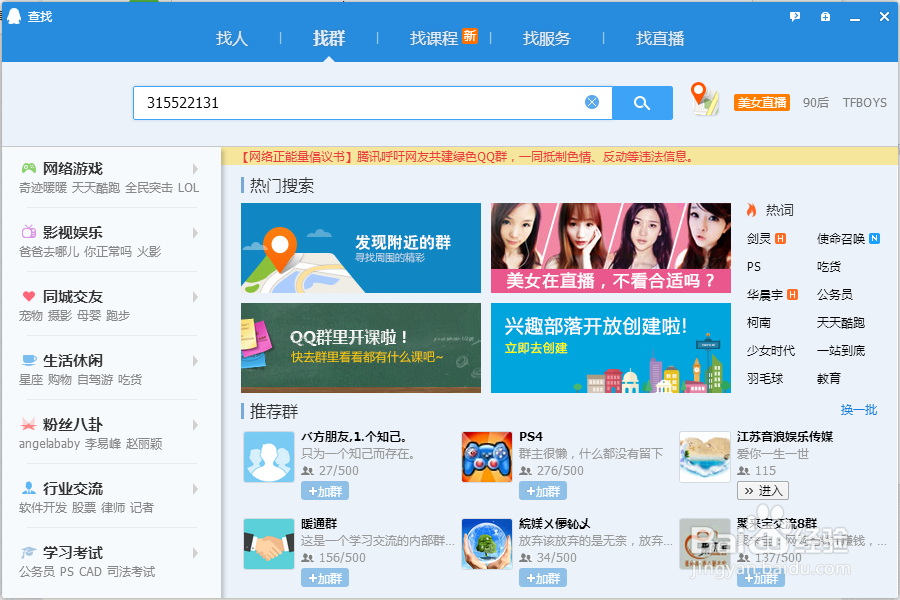Image resolution: width=900 pixels, height=600 pixels.
Task: Click +加群 for the 27/500 group
Action: (325, 491)
